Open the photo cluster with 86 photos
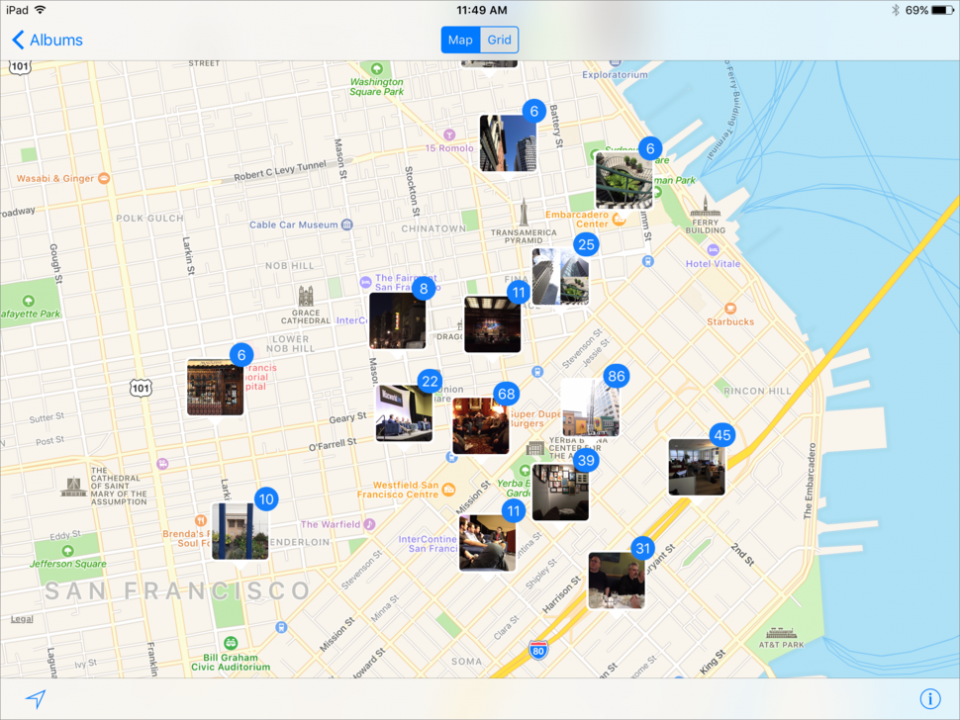The width and height of the screenshot is (960, 720). 589,407
